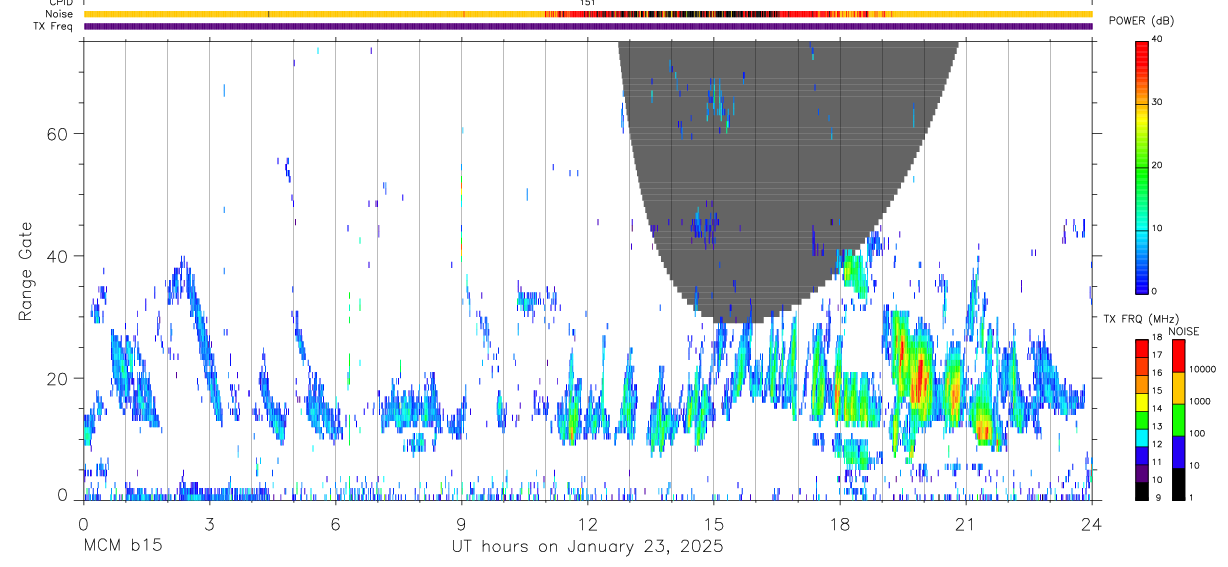Click the 'NOISE' legend title
The width and height of the screenshot is (1228, 567).
1184,331
